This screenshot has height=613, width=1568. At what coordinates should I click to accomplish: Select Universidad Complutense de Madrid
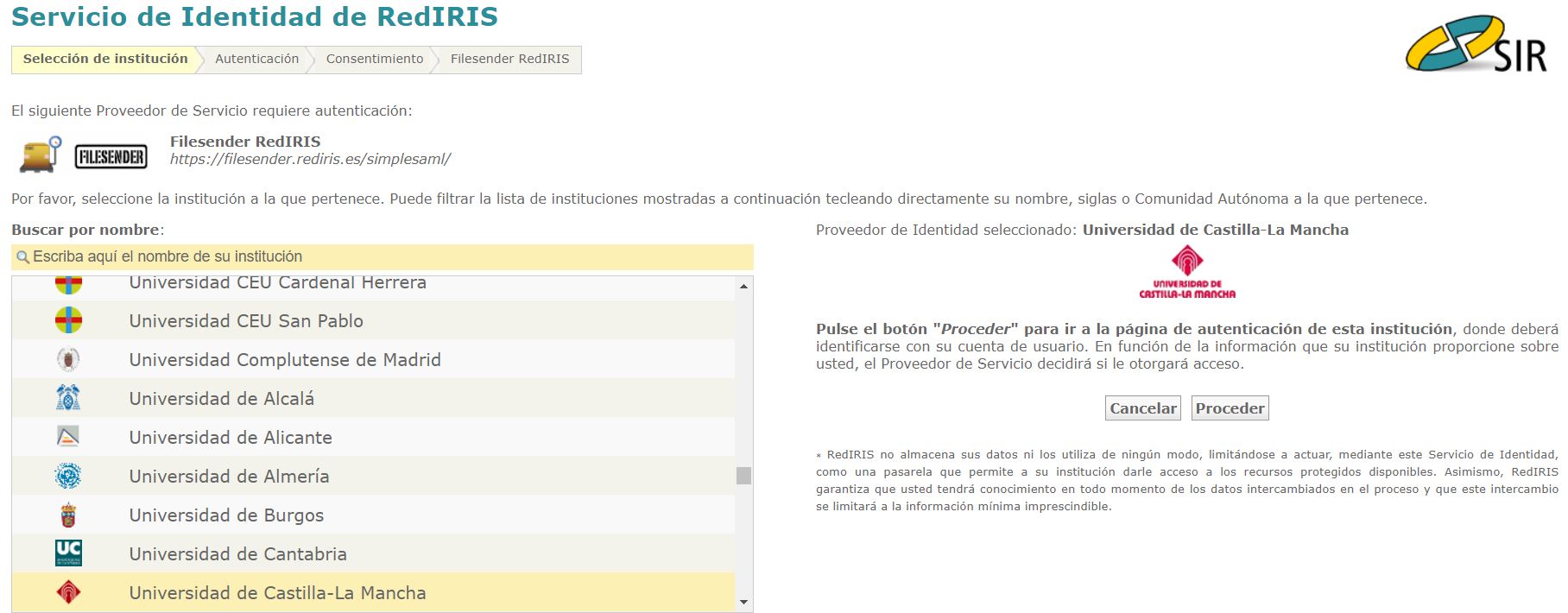coord(373,359)
